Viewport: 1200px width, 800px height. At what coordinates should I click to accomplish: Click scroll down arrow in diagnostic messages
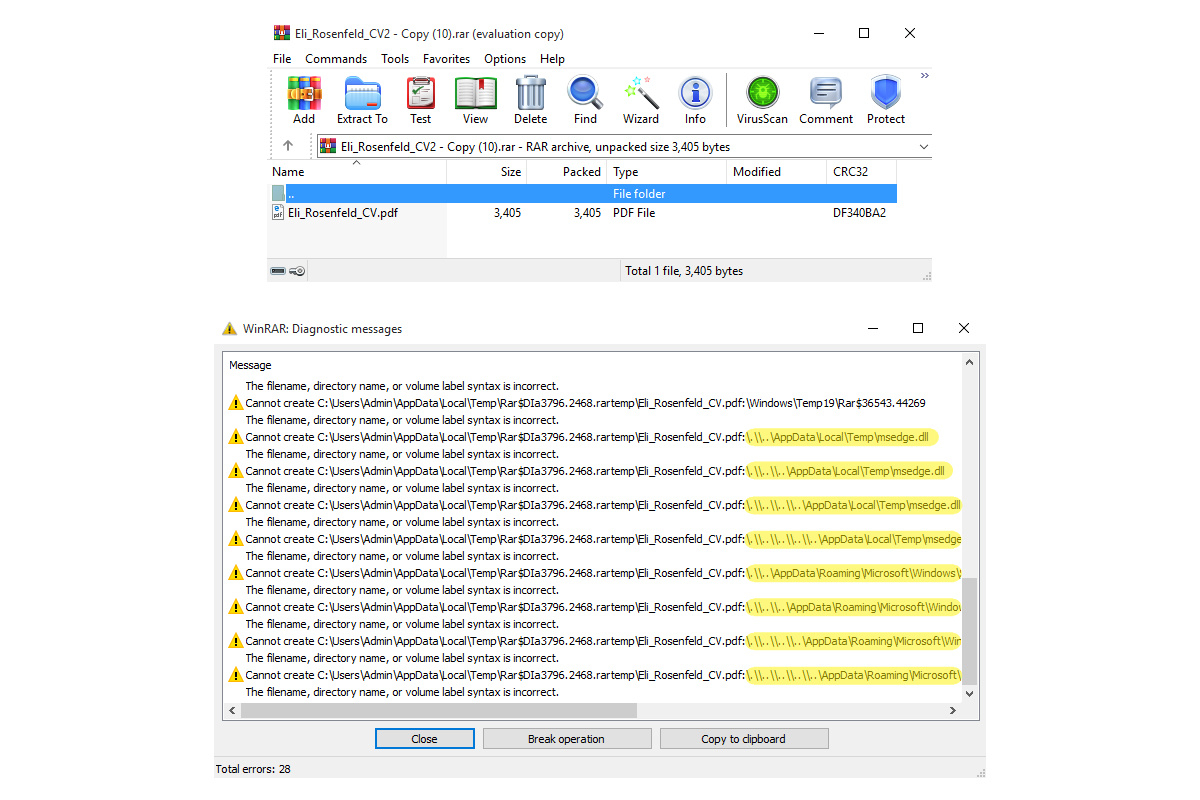pyautogui.click(x=969, y=694)
